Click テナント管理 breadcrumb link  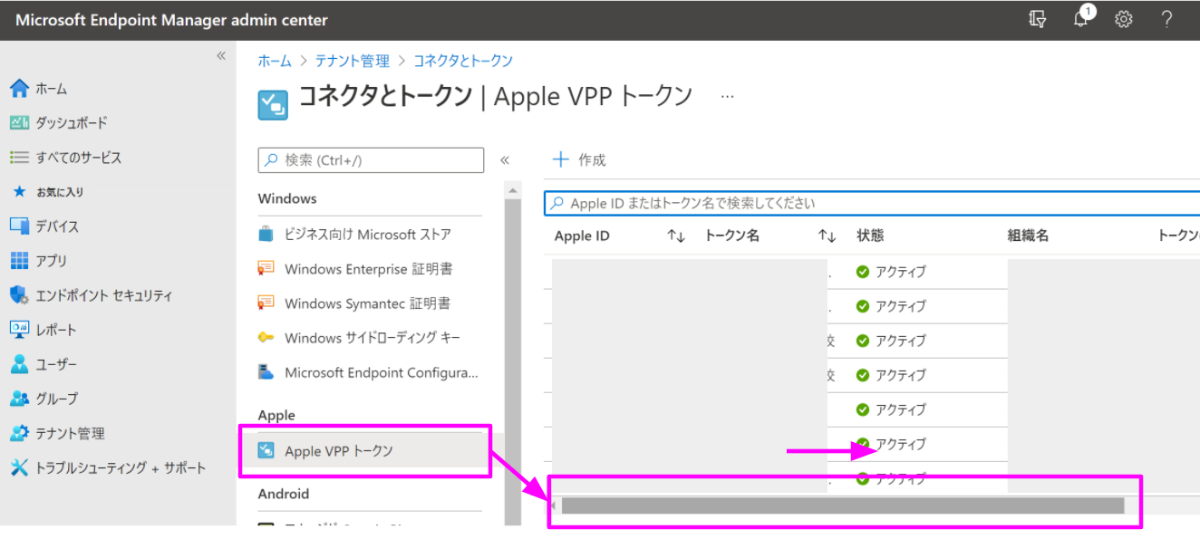(352, 61)
